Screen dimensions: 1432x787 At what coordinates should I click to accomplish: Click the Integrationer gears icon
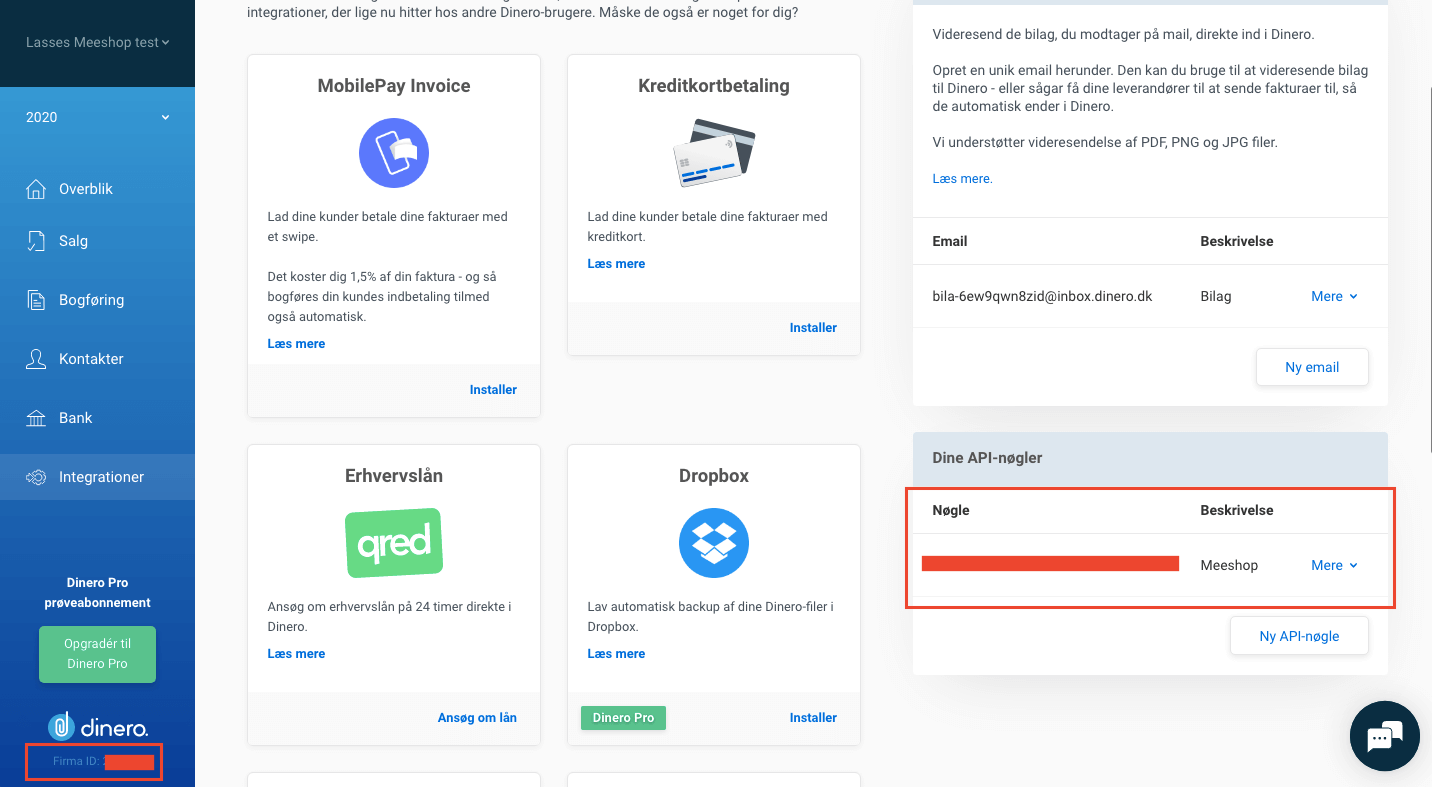36,477
